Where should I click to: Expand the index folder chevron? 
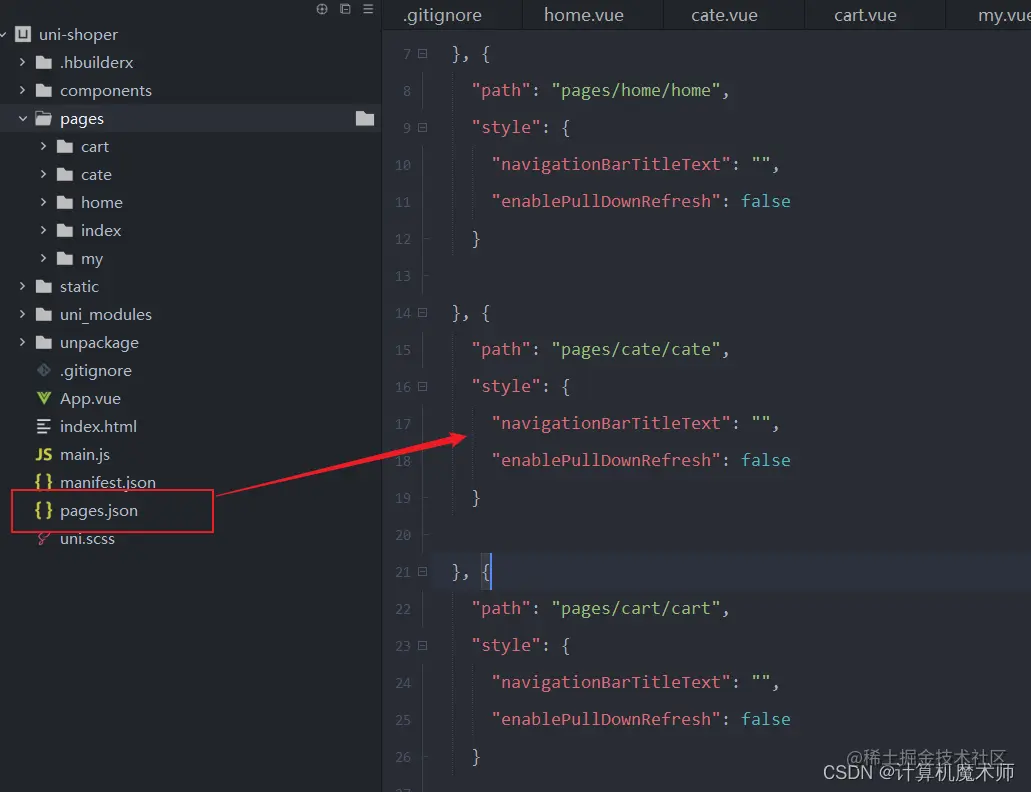tap(43, 230)
